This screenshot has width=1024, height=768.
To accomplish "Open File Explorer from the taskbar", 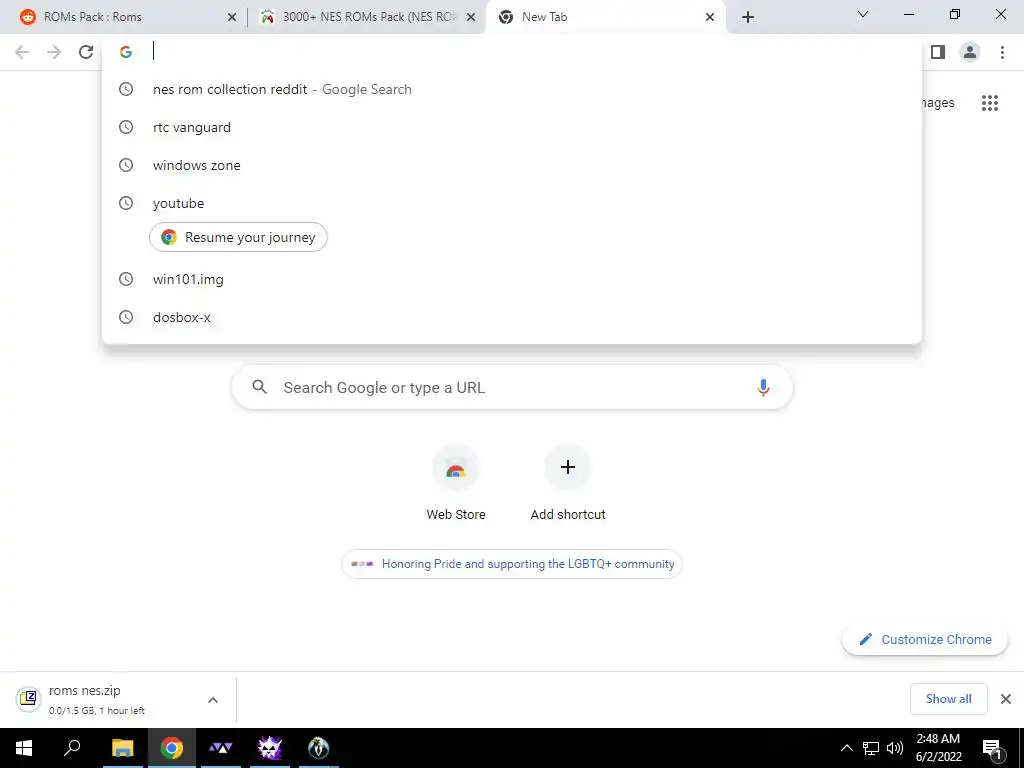I will point(122,748).
